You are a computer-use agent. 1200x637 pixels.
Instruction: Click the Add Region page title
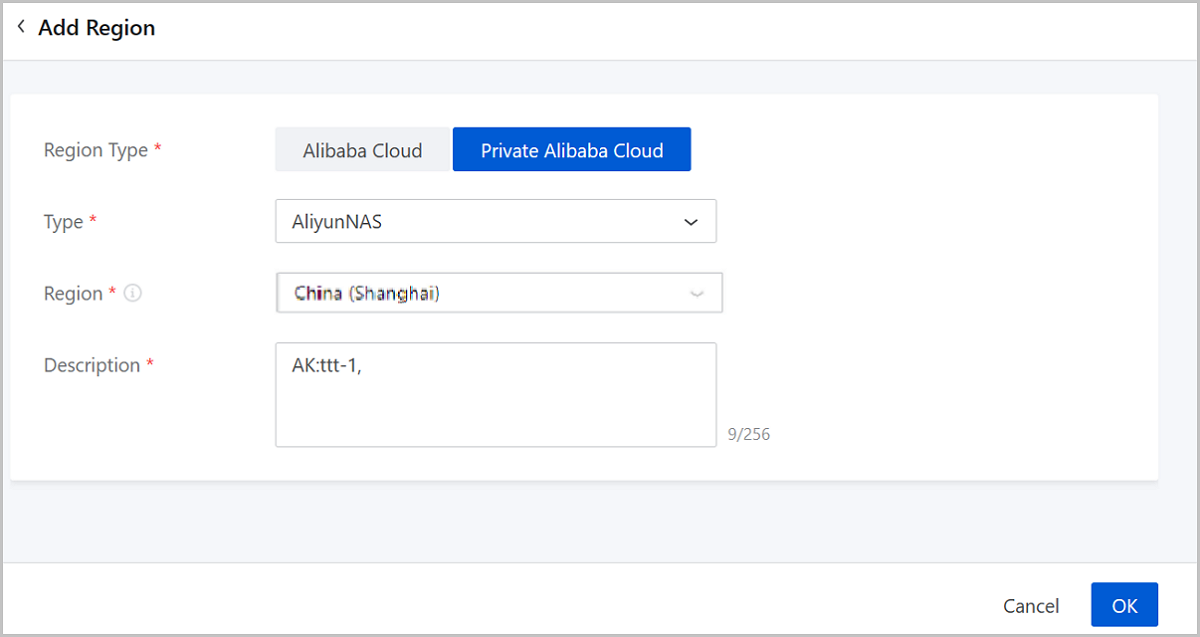[97, 28]
